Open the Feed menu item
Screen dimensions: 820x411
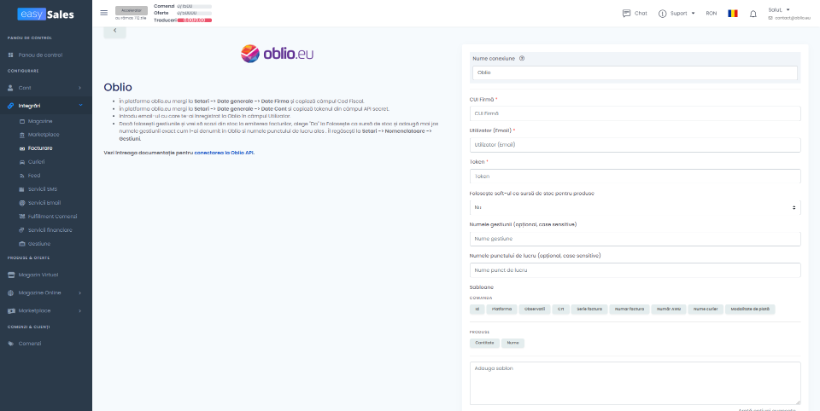coord(34,176)
